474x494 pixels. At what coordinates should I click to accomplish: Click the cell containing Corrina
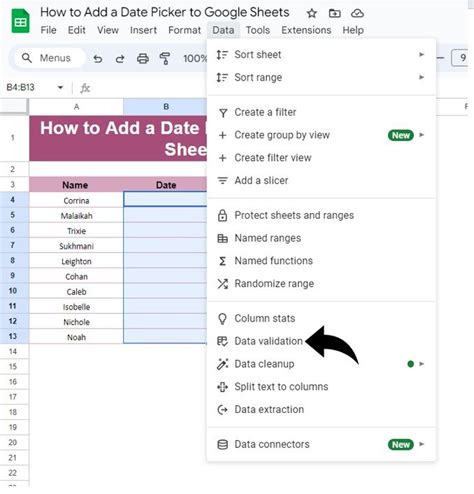76,200
